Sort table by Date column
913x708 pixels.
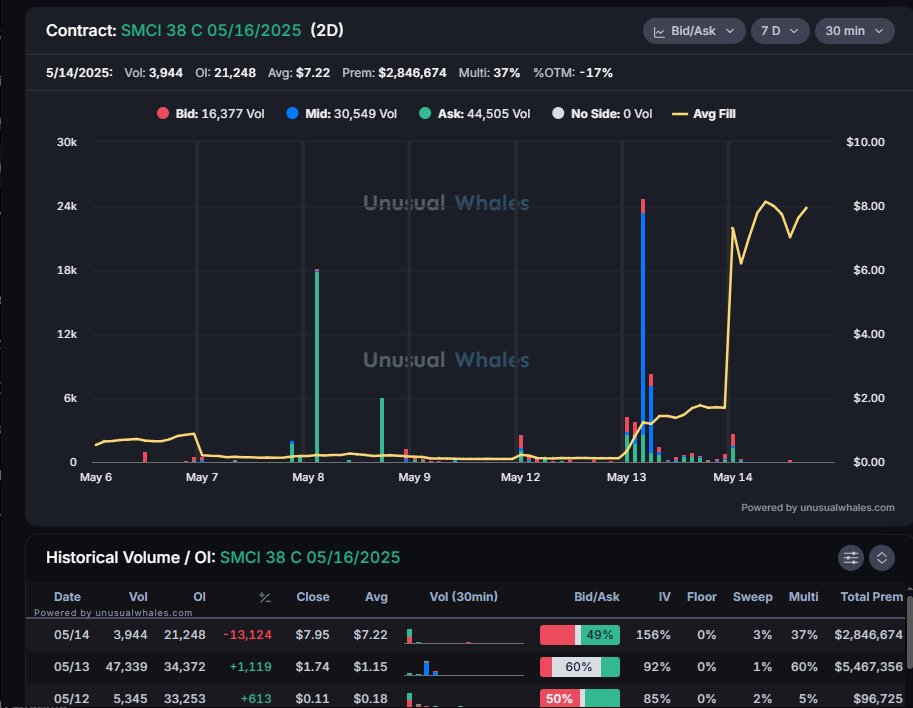68,597
